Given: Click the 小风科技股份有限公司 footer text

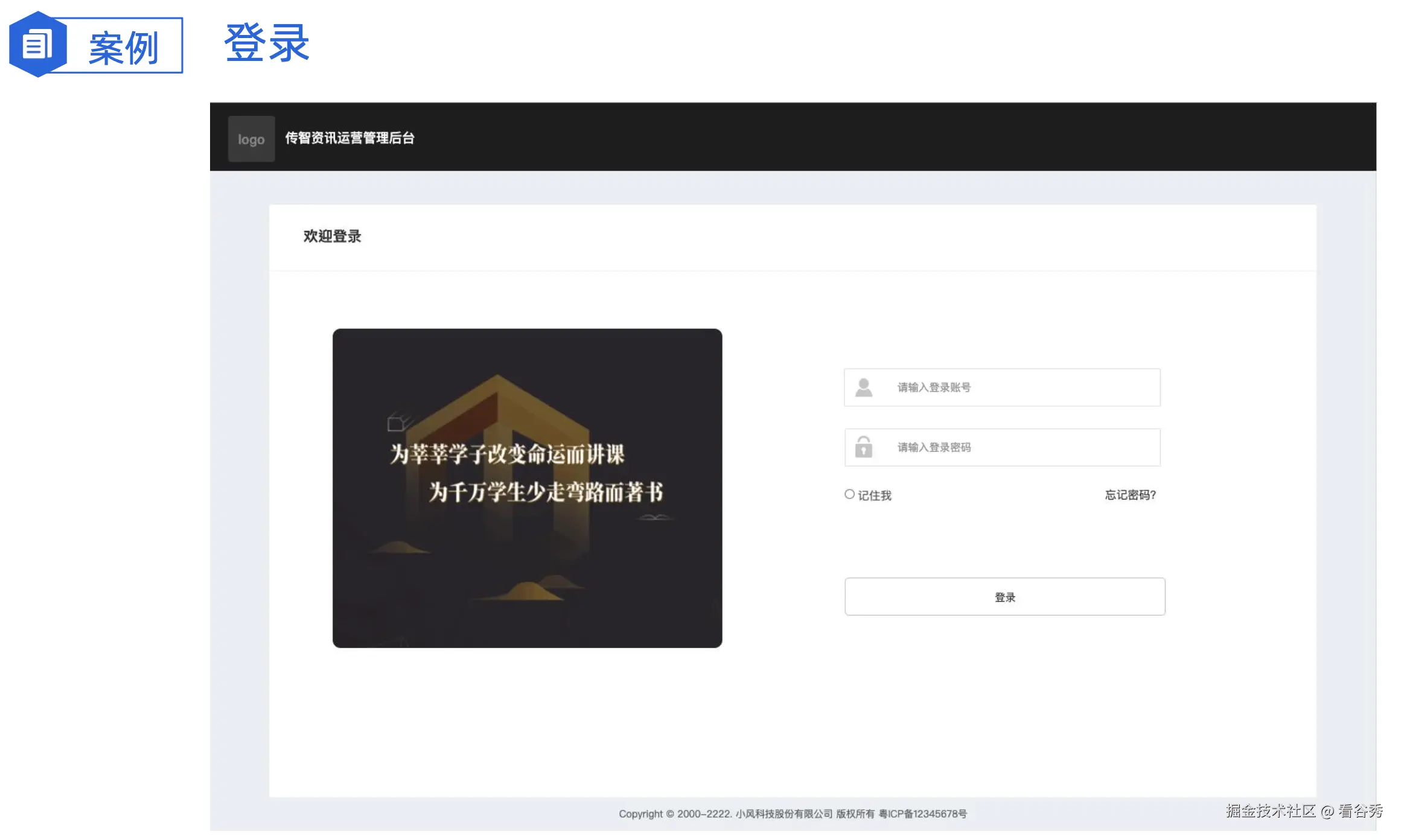Looking at the screenshot, I should [783, 814].
